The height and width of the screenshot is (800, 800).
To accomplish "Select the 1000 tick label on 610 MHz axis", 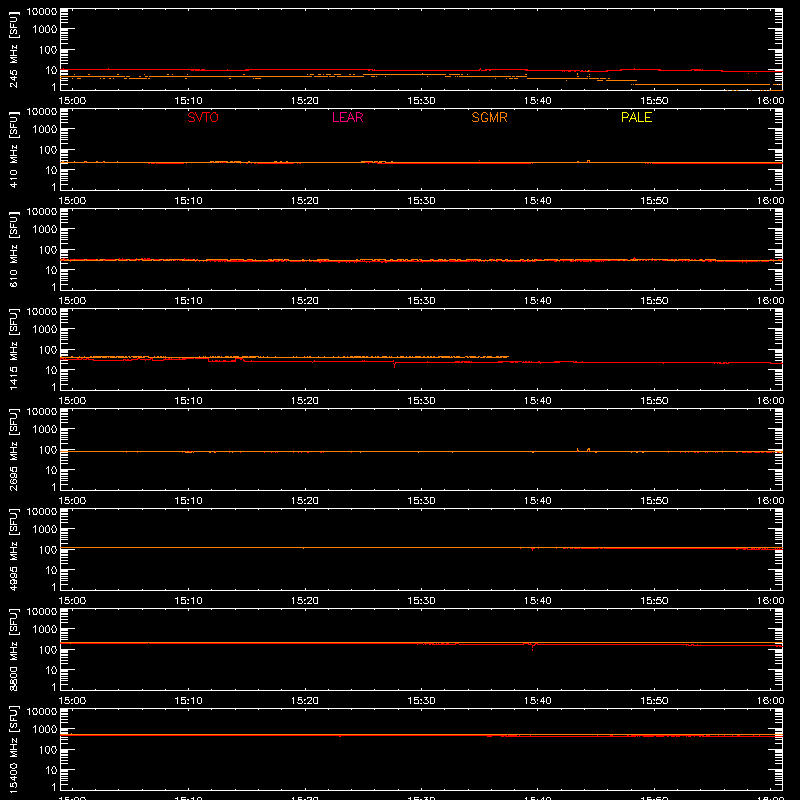I will point(45,230).
